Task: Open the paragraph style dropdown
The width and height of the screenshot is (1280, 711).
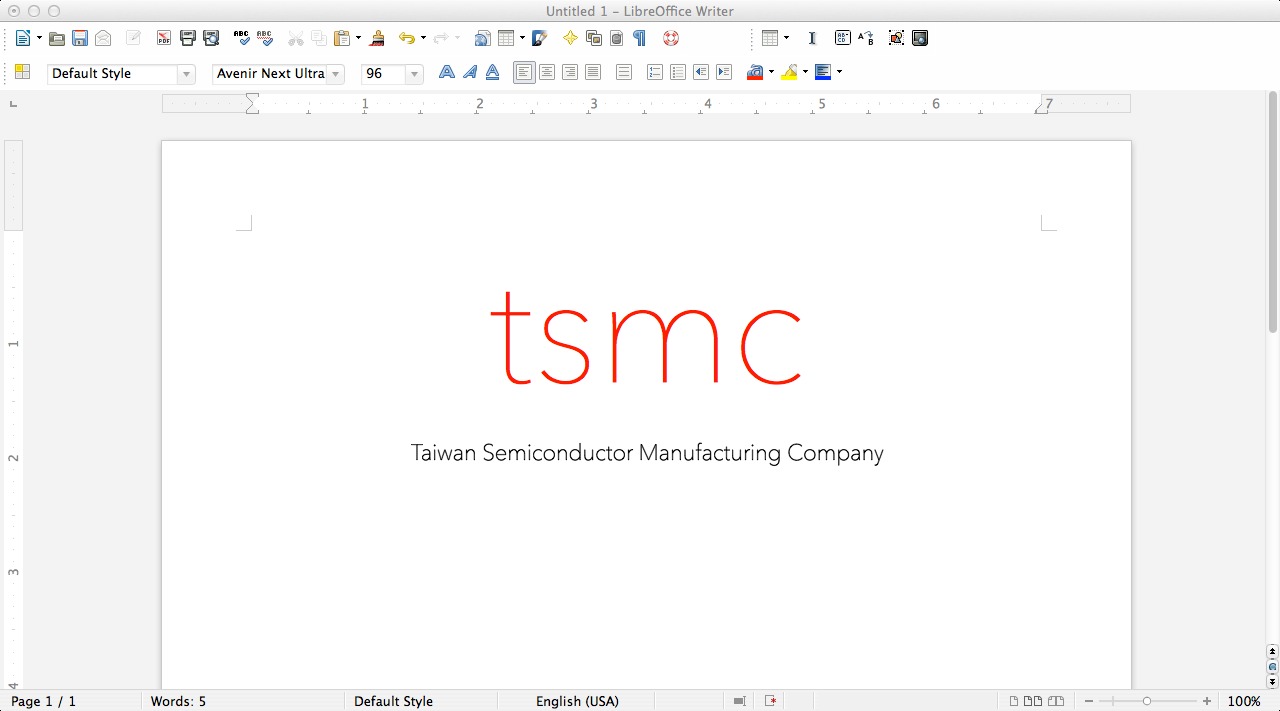Action: coord(186,74)
